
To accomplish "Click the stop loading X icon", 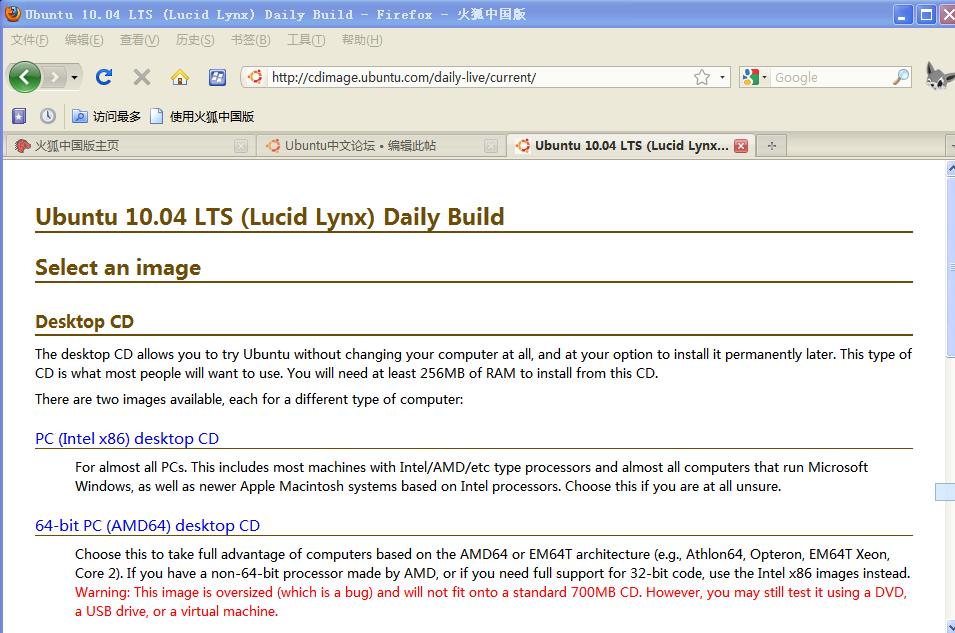I will click(142, 77).
